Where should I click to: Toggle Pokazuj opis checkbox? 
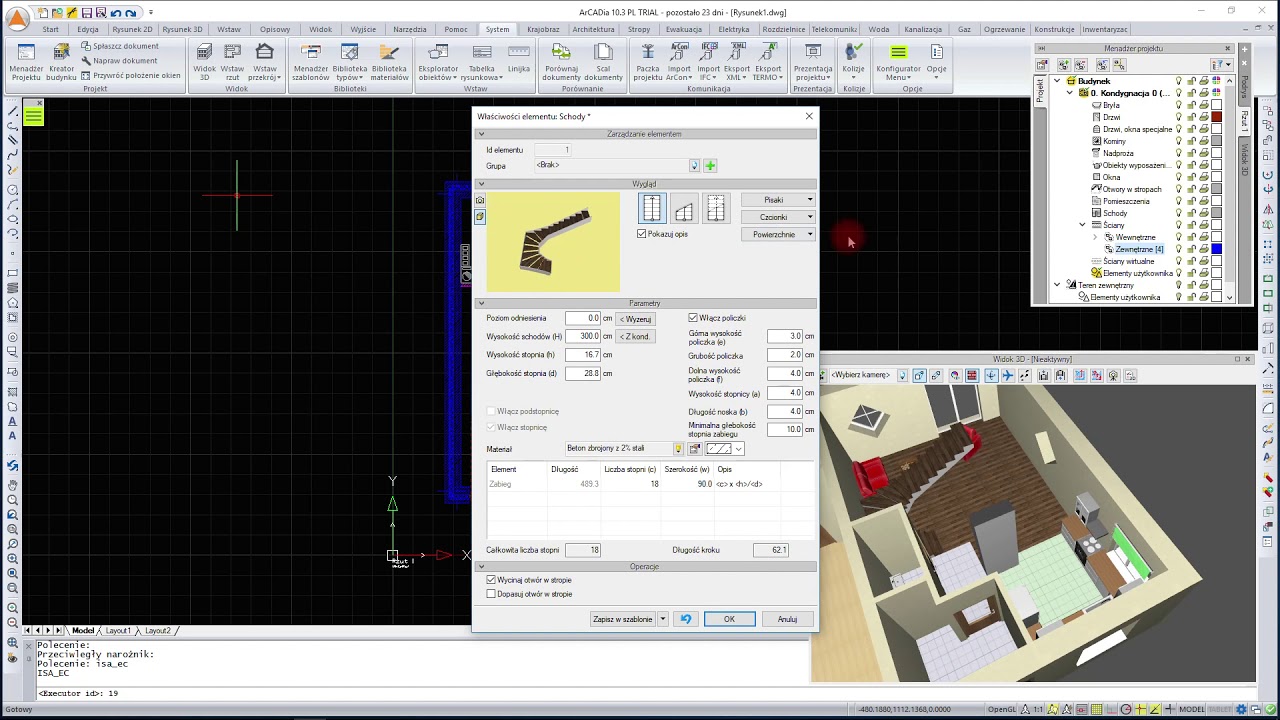click(642, 234)
